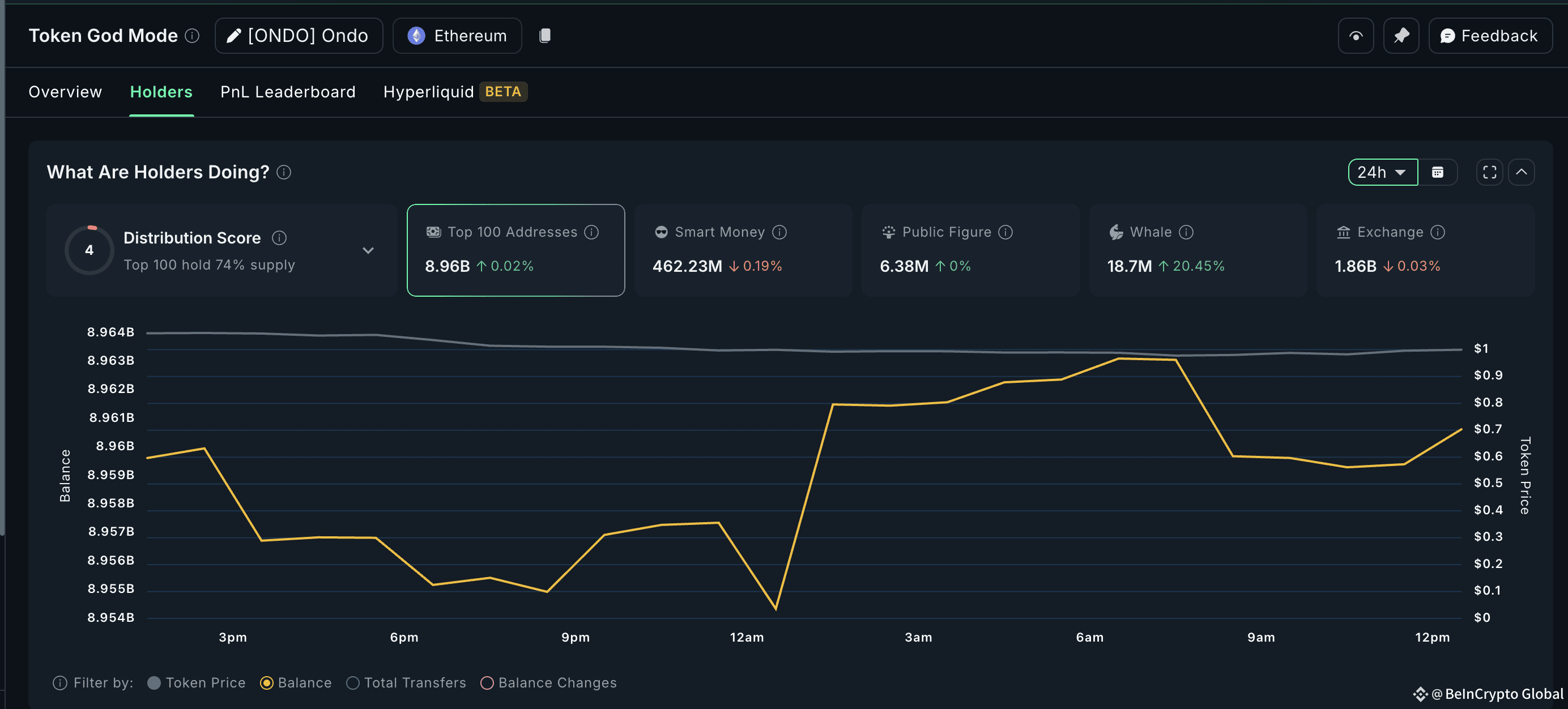This screenshot has width=1568, height=709.
Task: Select the Top 100 Addresses card
Action: (x=515, y=250)
